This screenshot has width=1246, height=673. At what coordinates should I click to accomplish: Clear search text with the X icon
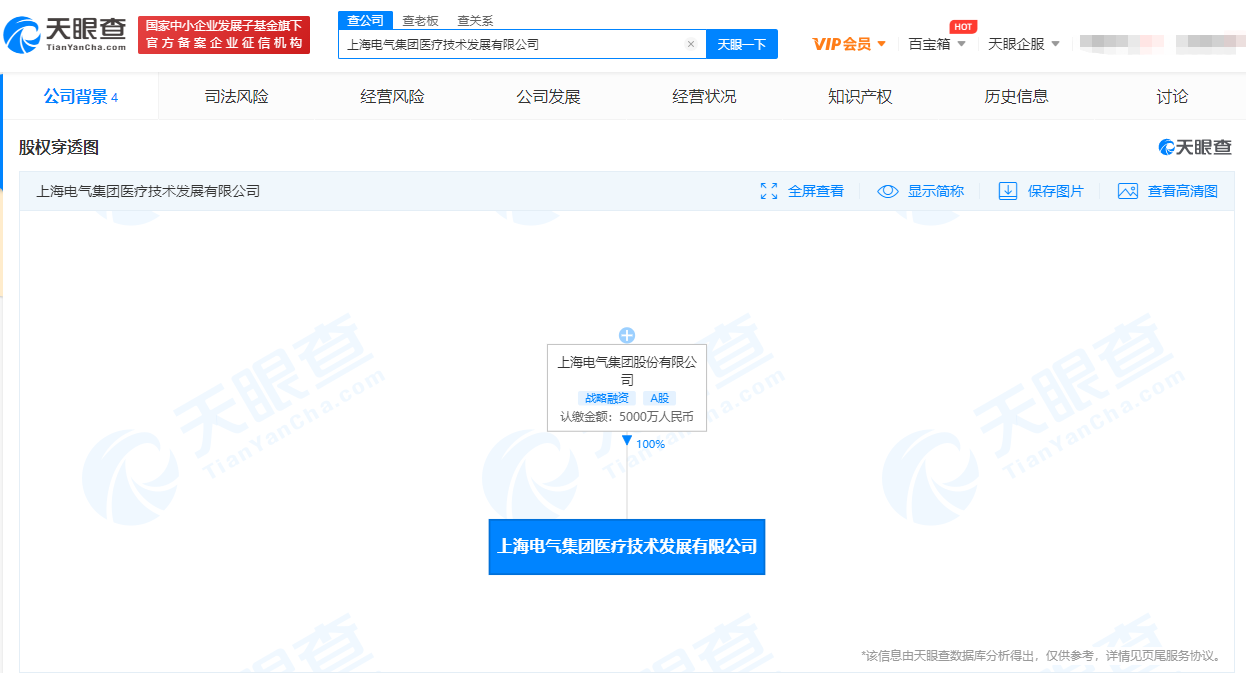[x=690, y=44]
